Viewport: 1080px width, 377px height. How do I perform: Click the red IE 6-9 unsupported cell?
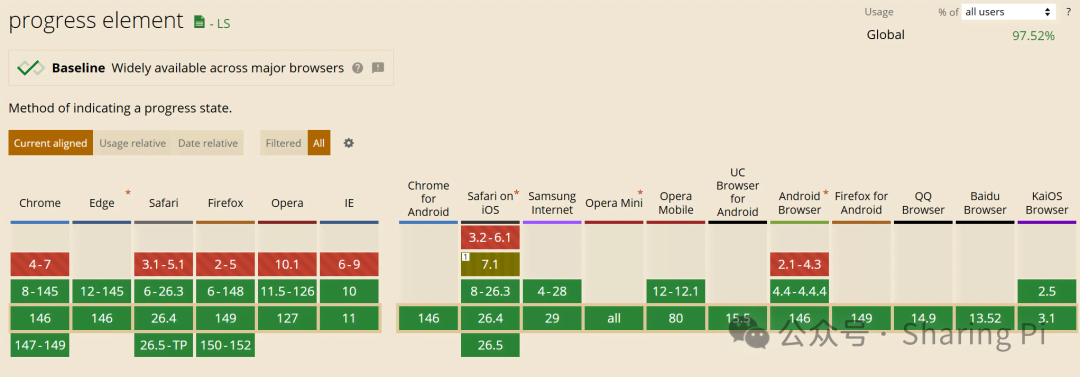coord(349,265)
